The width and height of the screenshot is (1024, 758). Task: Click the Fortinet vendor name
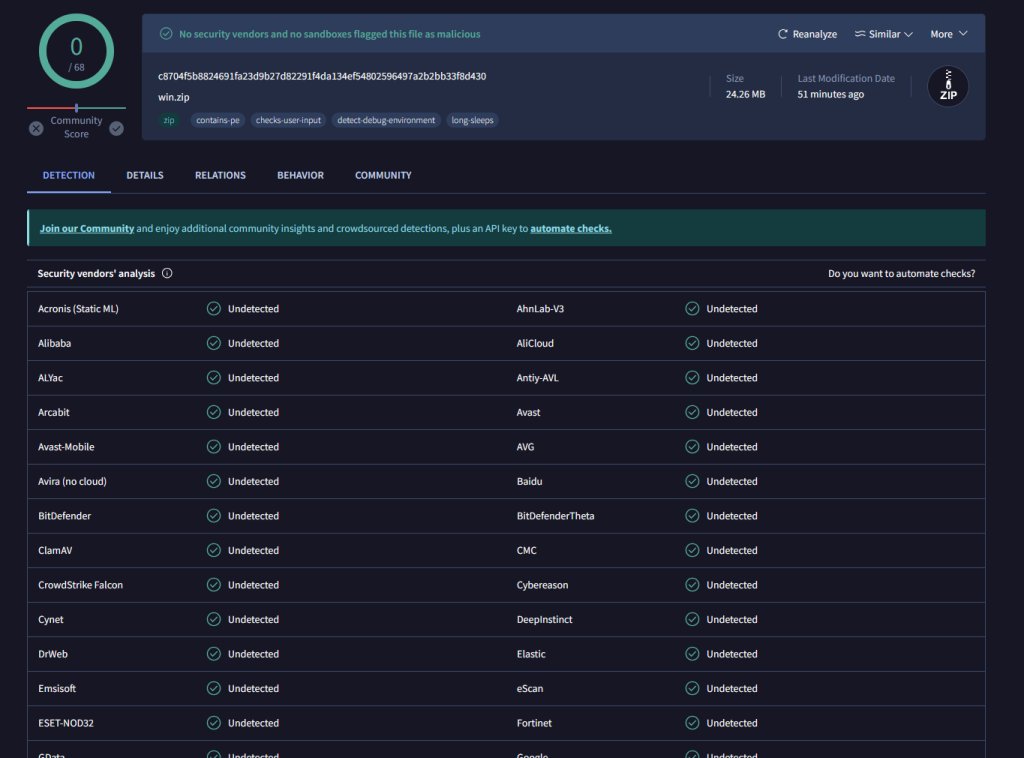tap(534, 723)
